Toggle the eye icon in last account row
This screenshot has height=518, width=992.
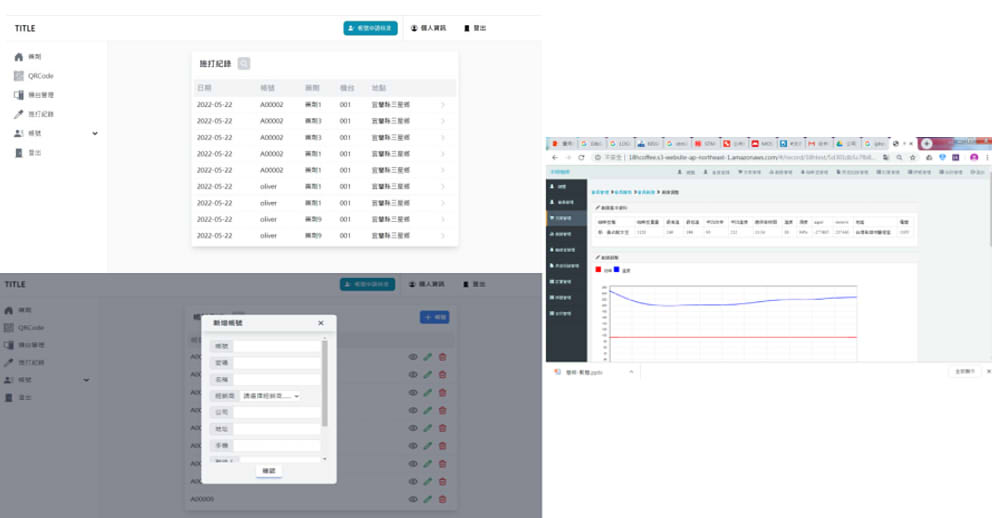(412, 498)
